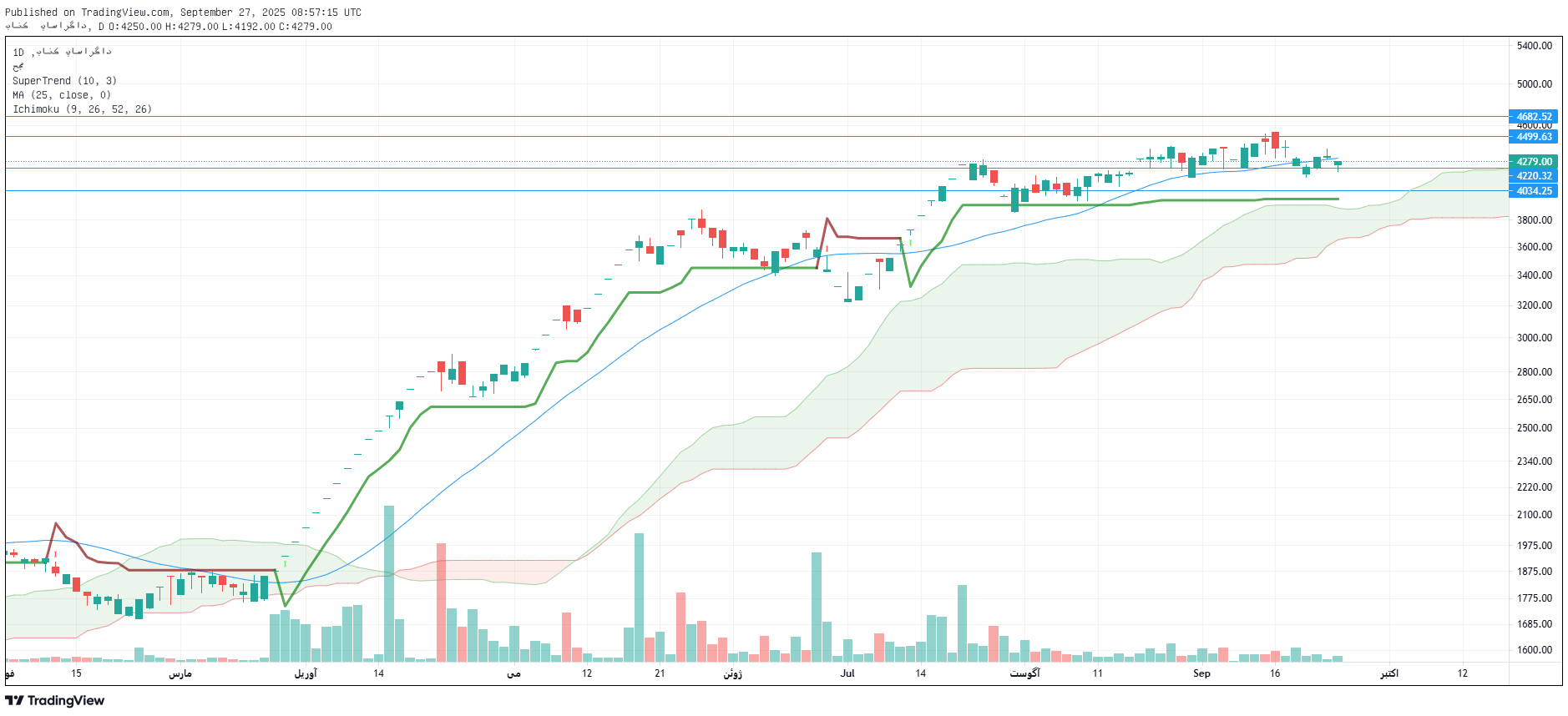Click the Jul label on time axis

point(847,673)
